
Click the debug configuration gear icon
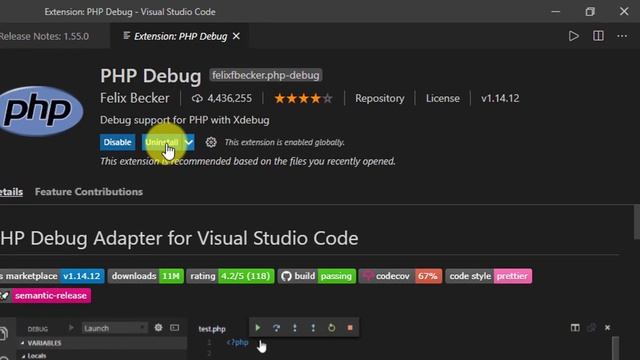(158, 328)
